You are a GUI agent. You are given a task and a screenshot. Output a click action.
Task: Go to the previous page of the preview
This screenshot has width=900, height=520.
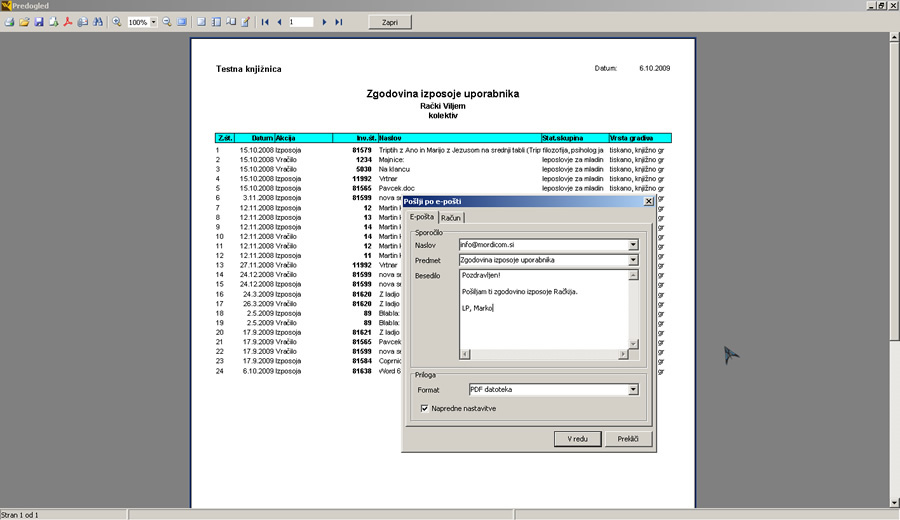280,22
